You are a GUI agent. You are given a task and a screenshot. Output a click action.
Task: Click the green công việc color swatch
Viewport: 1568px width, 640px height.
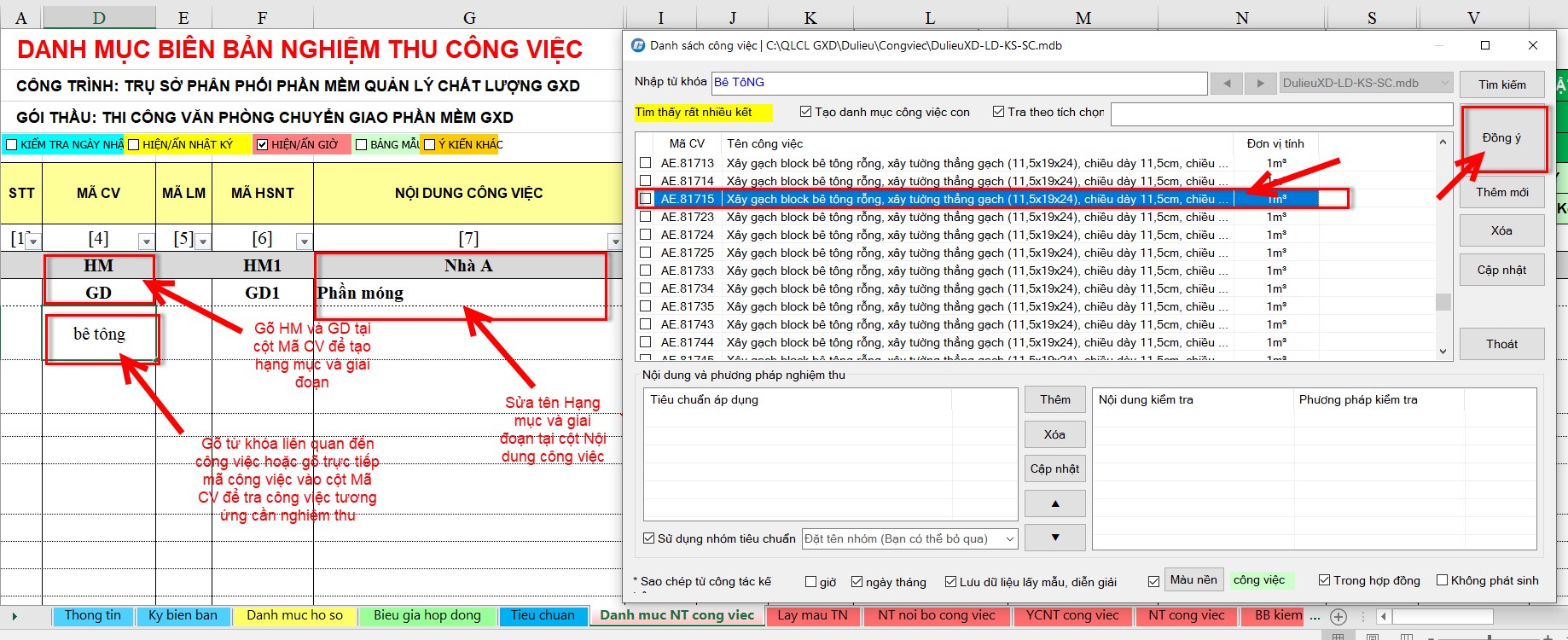click(x=1259, y=580)
